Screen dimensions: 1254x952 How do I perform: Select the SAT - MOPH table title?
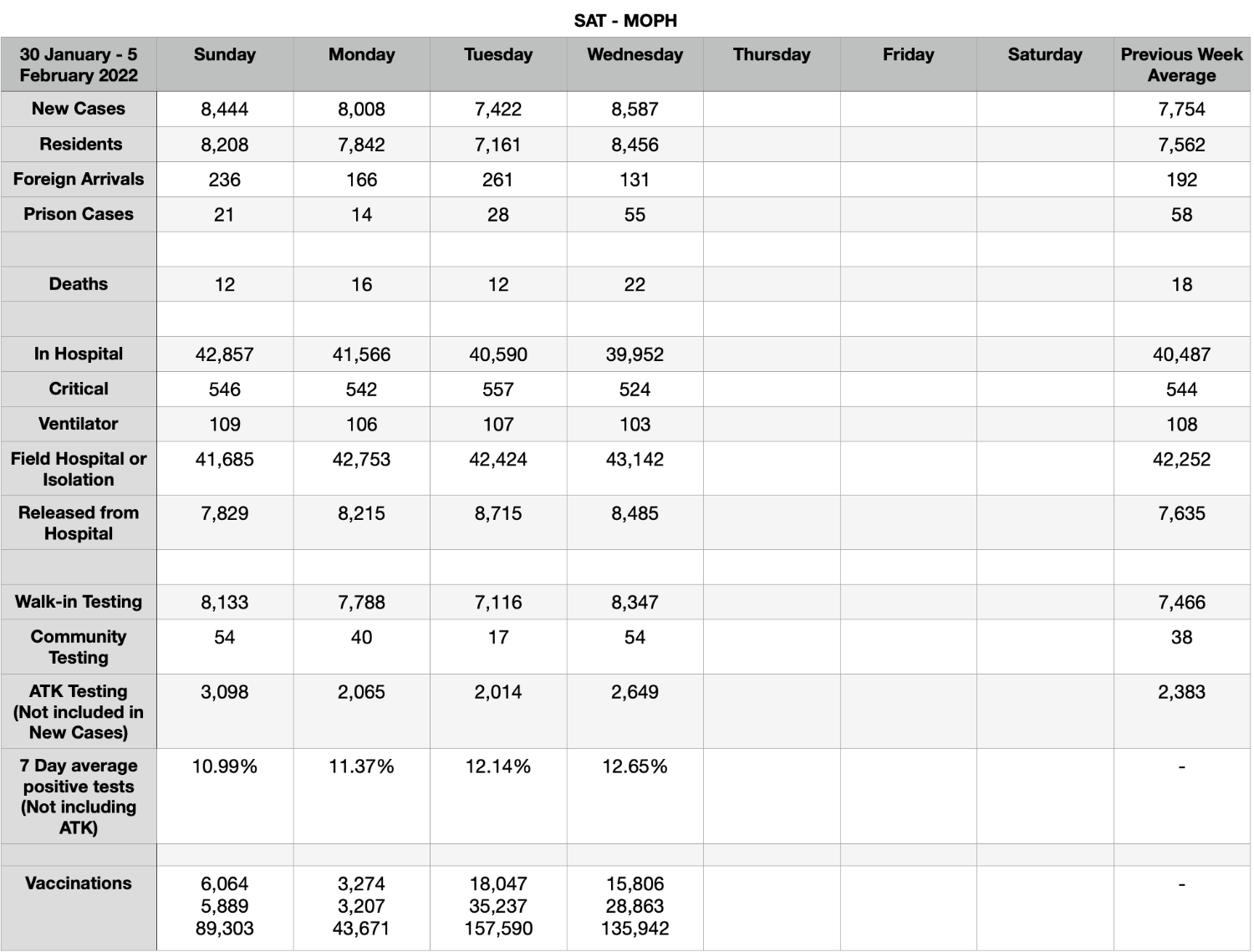[625, 20]
